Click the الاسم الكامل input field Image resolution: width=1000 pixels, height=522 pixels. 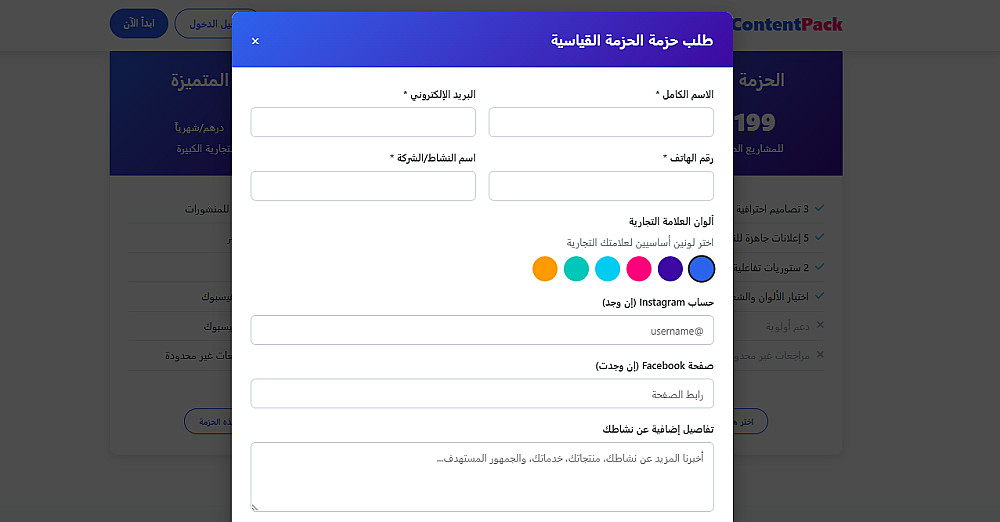[x=601, y=122]
